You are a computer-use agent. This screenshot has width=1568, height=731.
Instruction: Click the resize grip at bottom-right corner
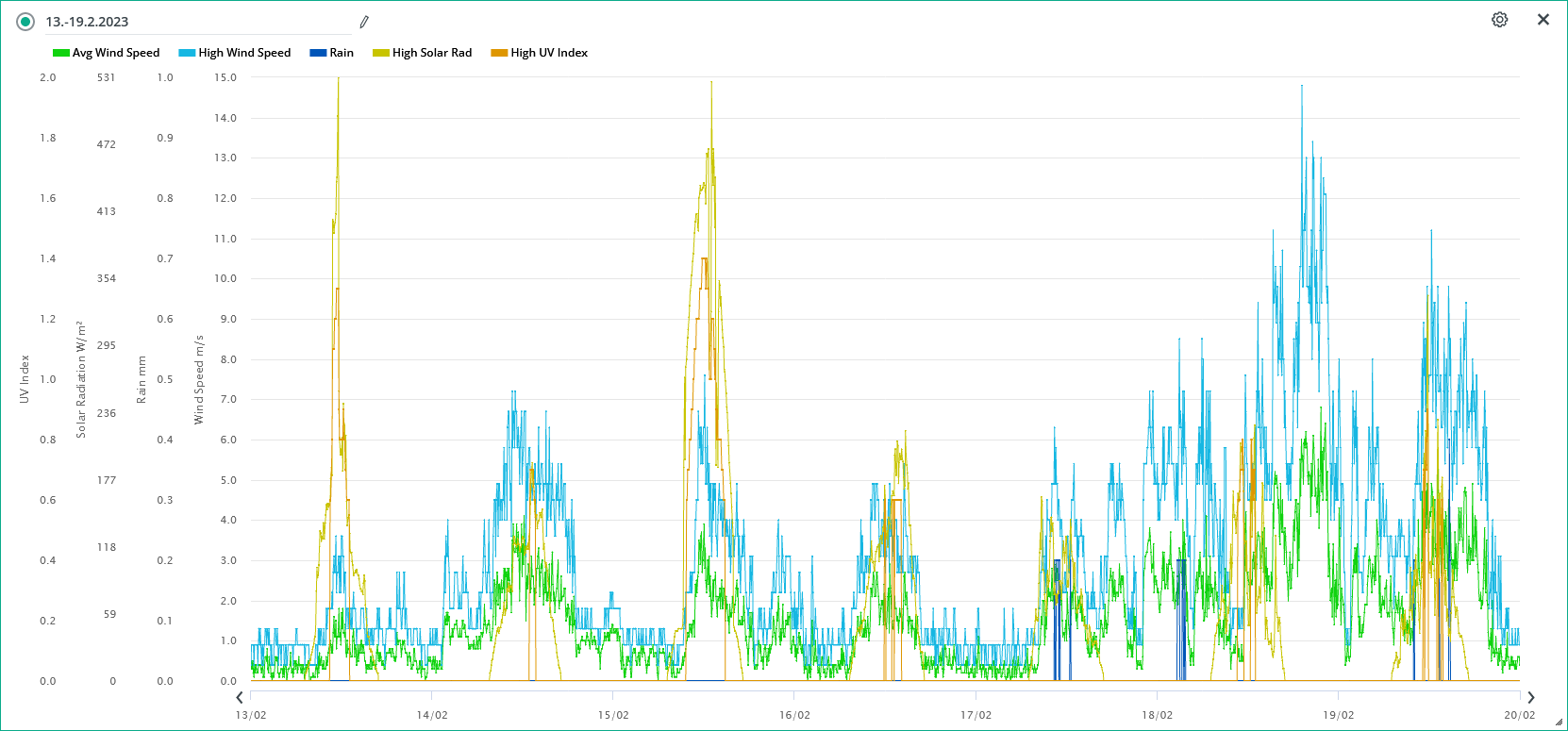pyautogui.click(x=1558, y=722)
